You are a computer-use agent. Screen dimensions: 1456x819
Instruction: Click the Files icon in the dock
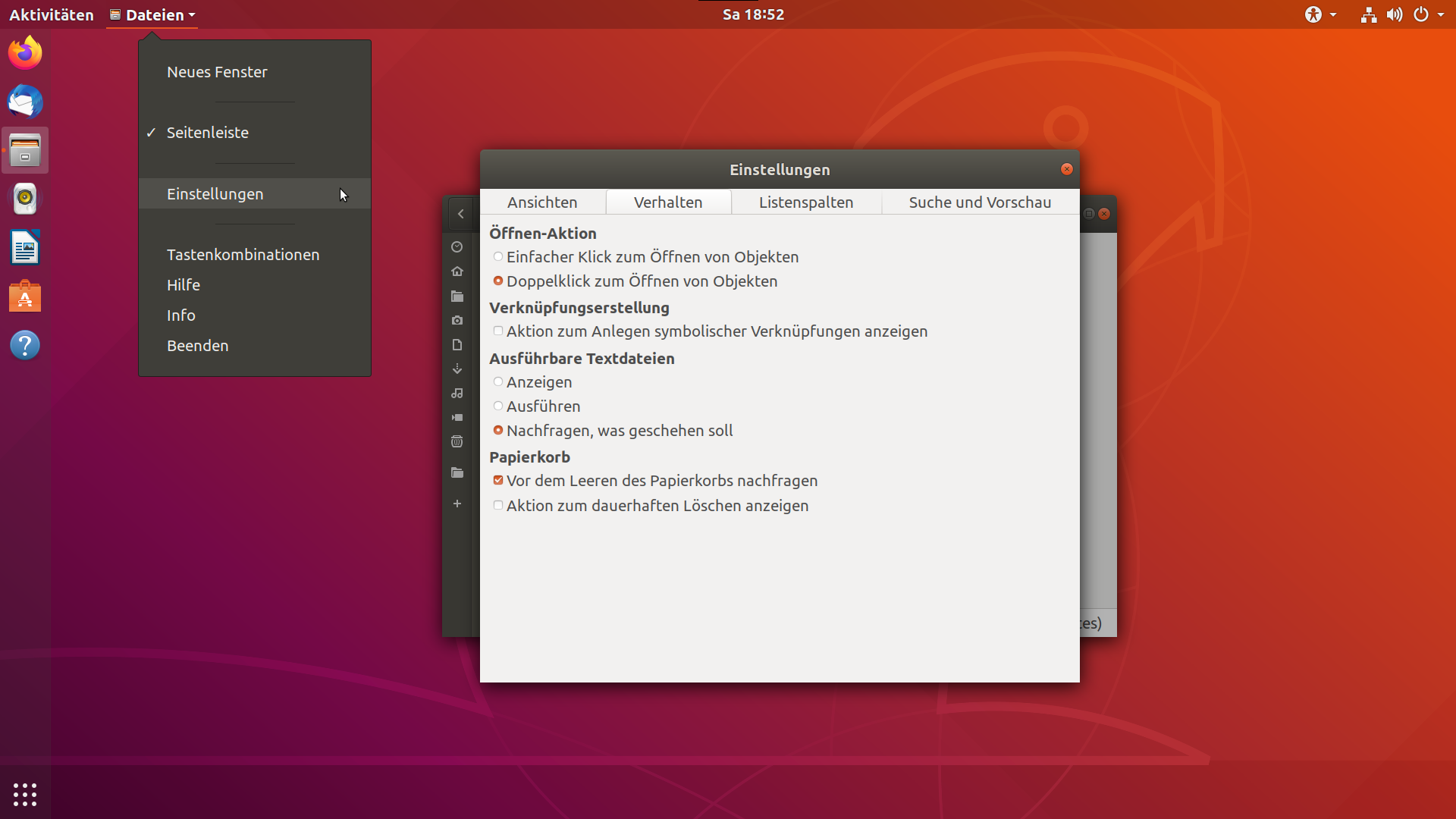pos(25,150)
